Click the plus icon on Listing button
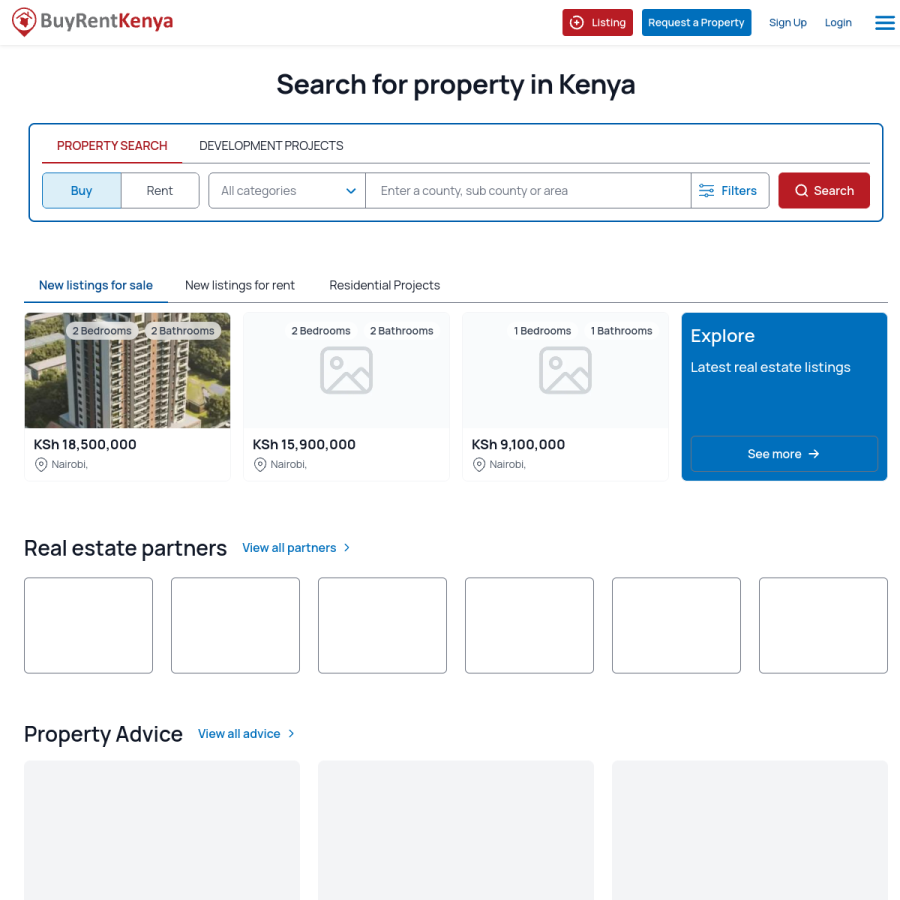The height and width of the screenshot is (900, 900). coord(577,22)
